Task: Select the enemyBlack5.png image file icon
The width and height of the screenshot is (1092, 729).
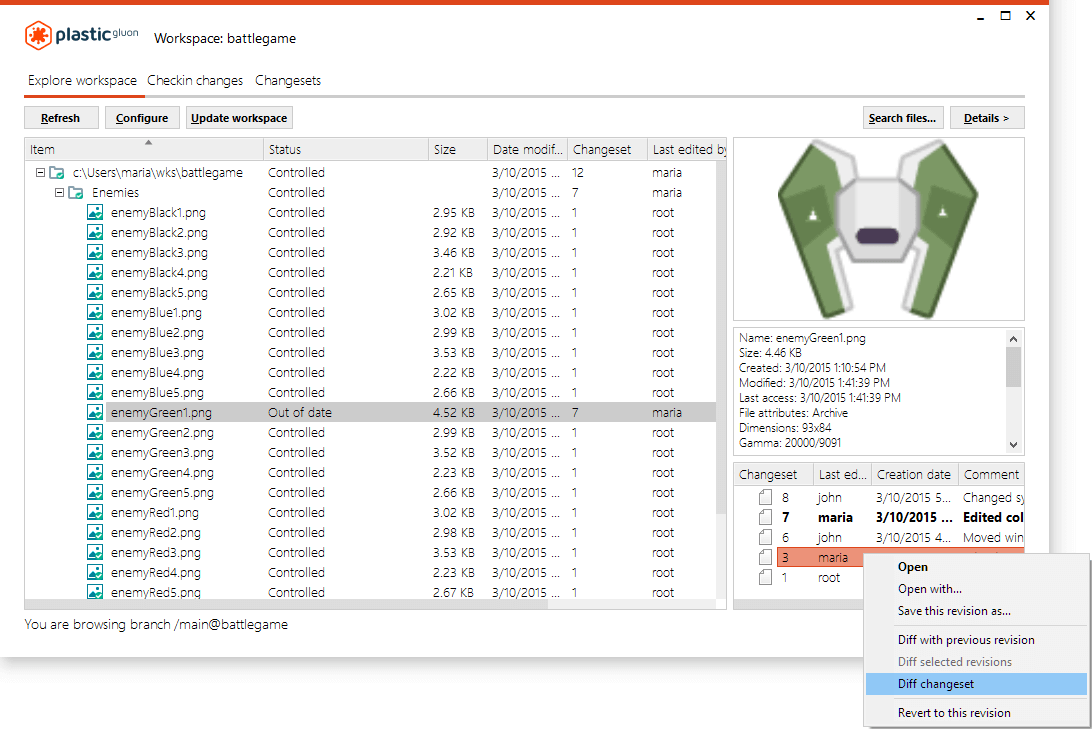Action: (95, 292)
